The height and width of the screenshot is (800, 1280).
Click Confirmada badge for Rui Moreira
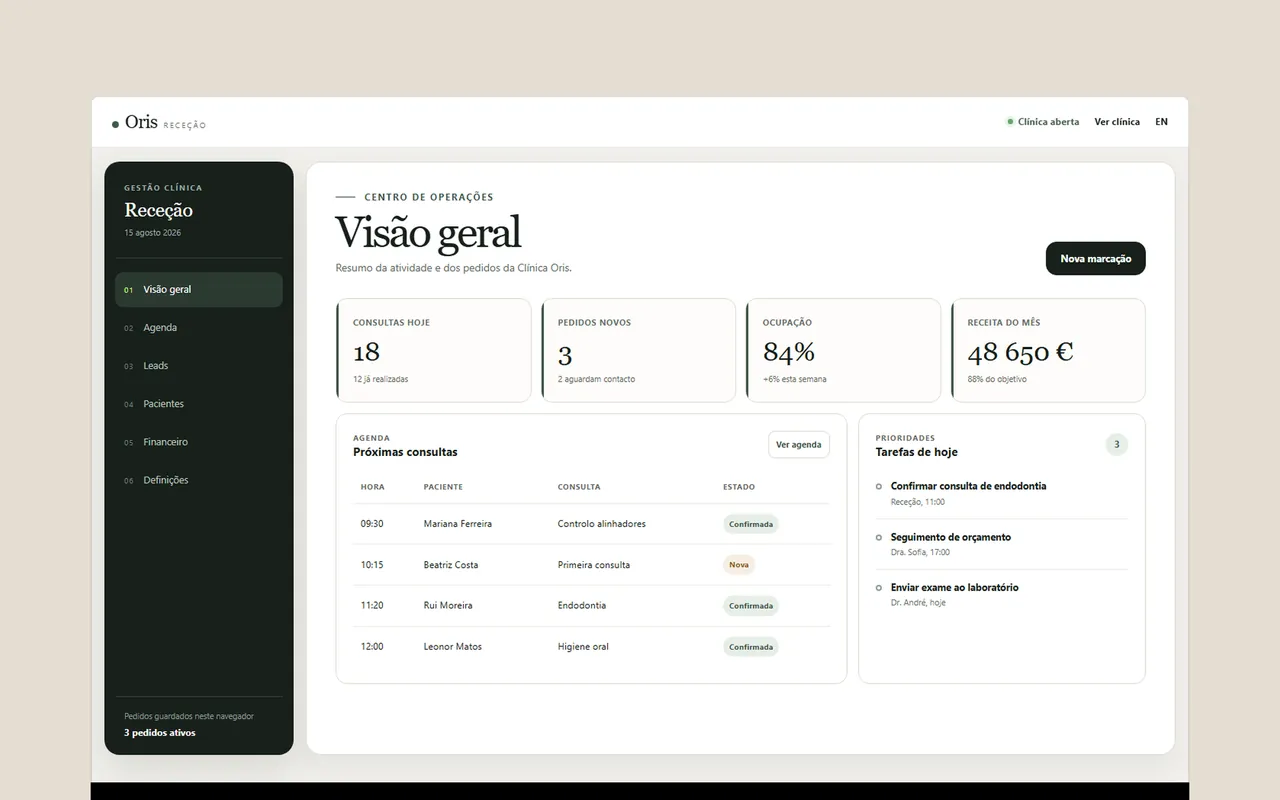click(751, 606)
